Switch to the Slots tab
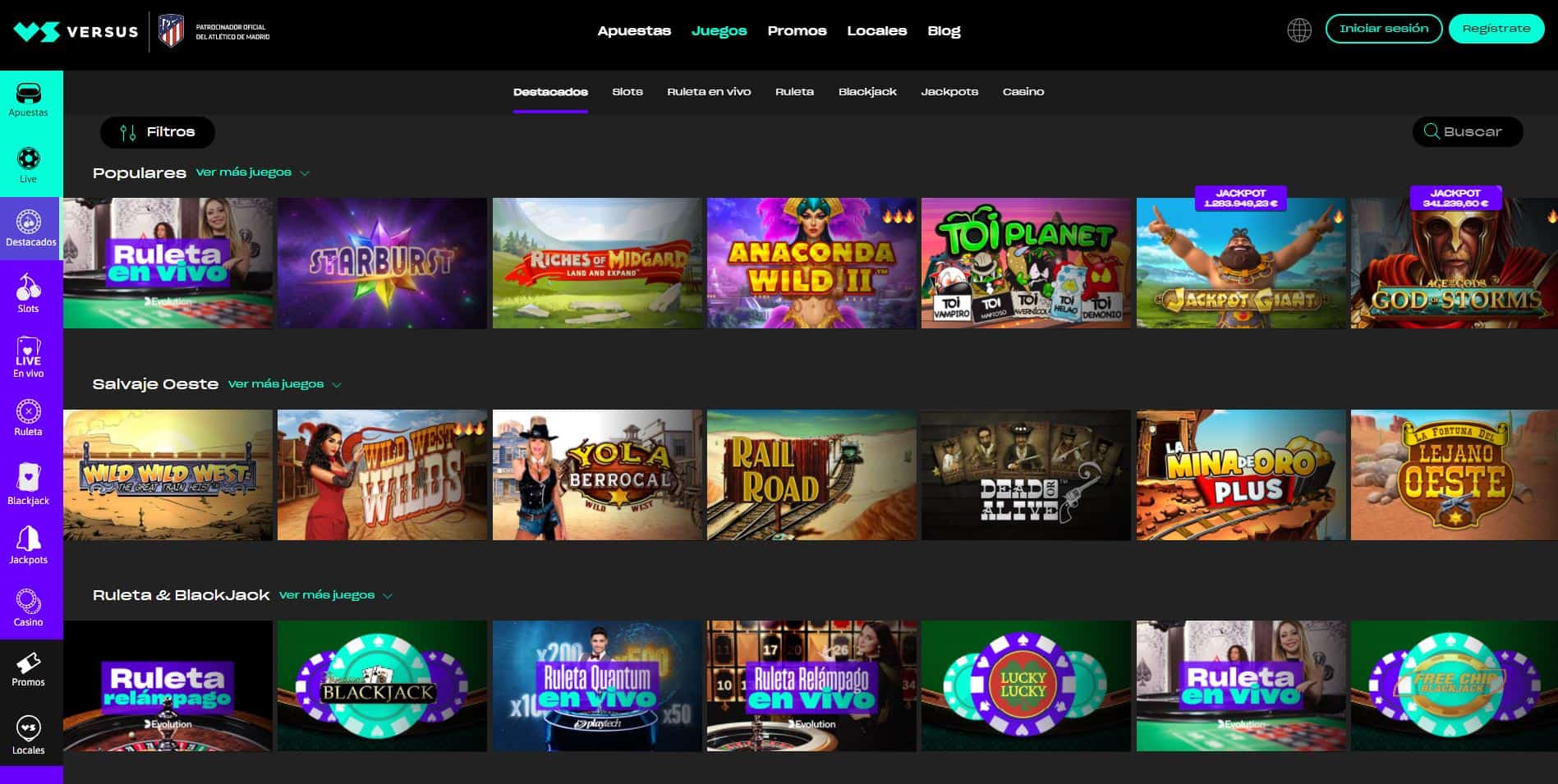The height and width of the screenshot is (784, 1558). (x=627, y=92)
